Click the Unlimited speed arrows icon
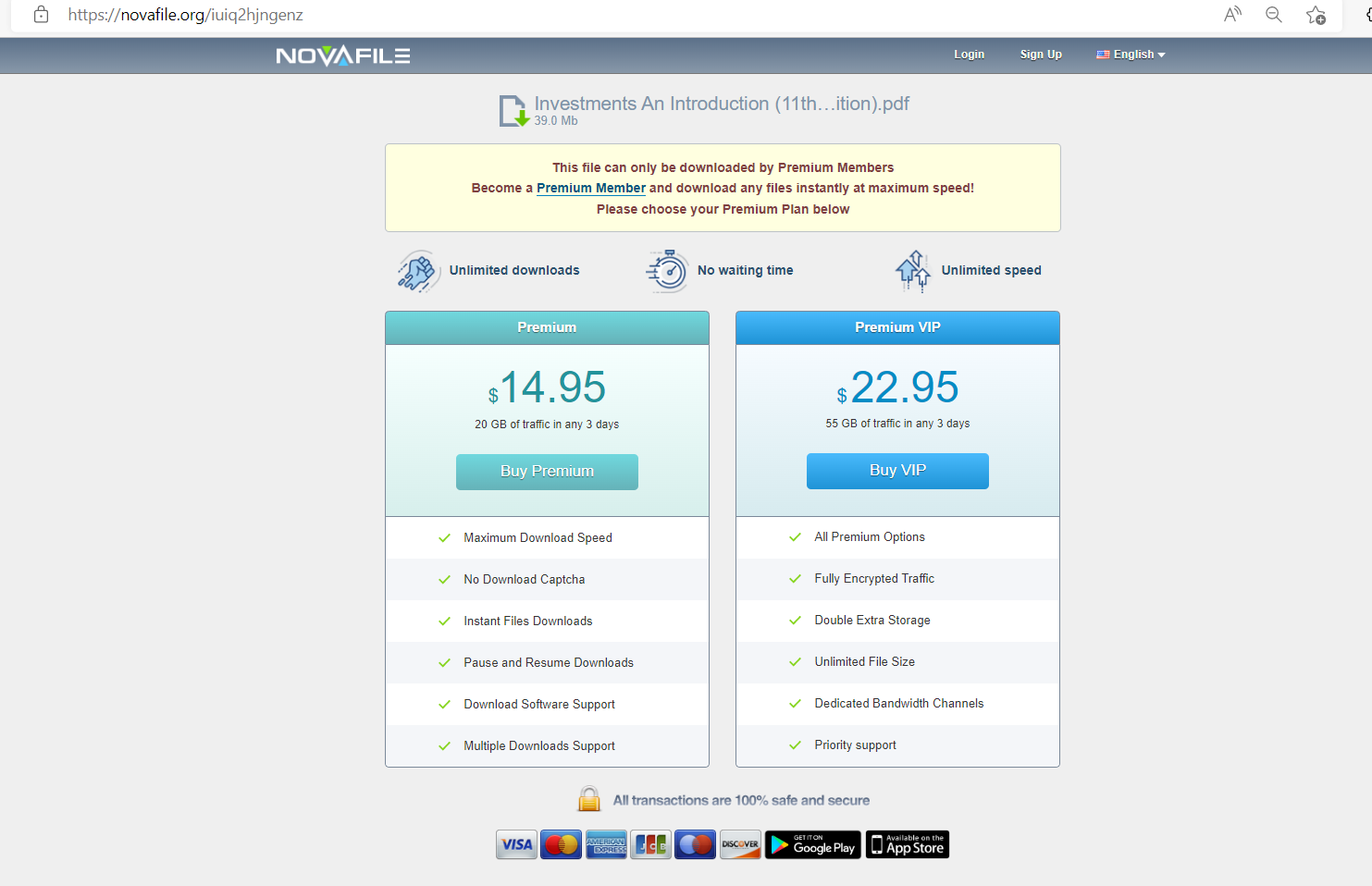Image resolution: width=1372 pixels, height=886 pixels. point(913,271)
